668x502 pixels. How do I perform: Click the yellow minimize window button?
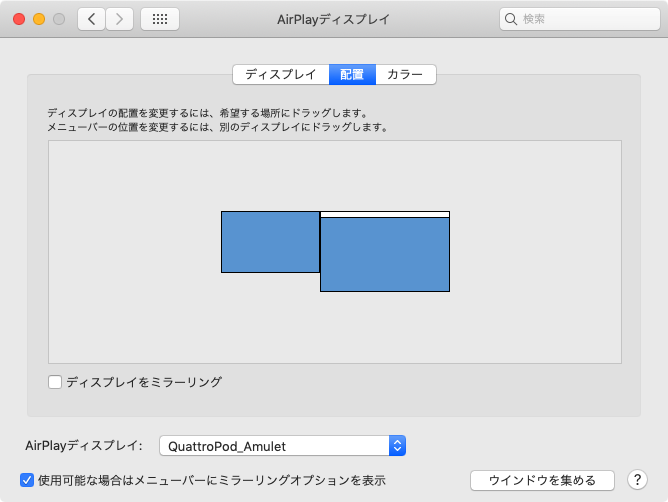click(39, 19)
